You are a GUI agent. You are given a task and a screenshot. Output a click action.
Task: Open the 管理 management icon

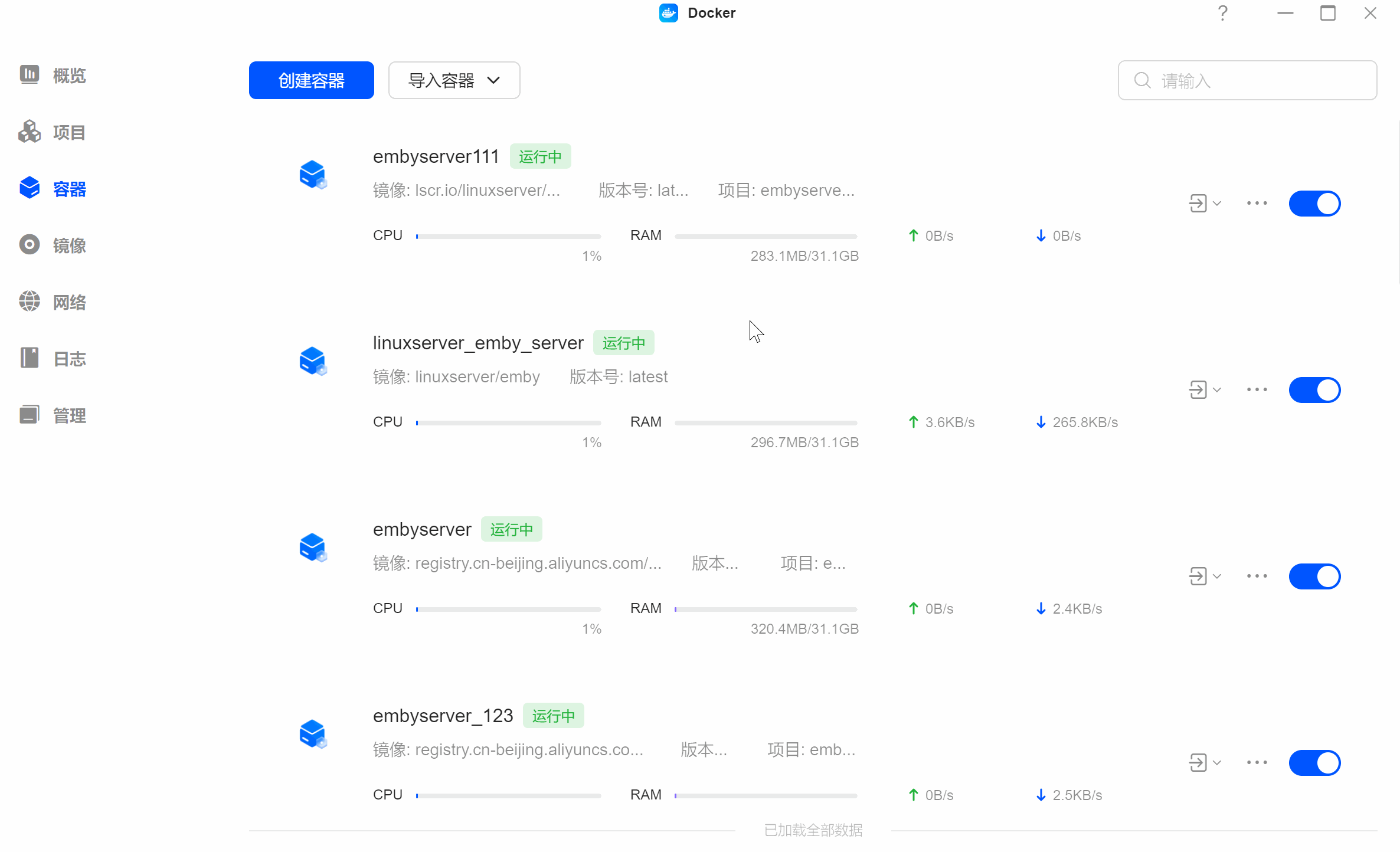tap(29, 415)
